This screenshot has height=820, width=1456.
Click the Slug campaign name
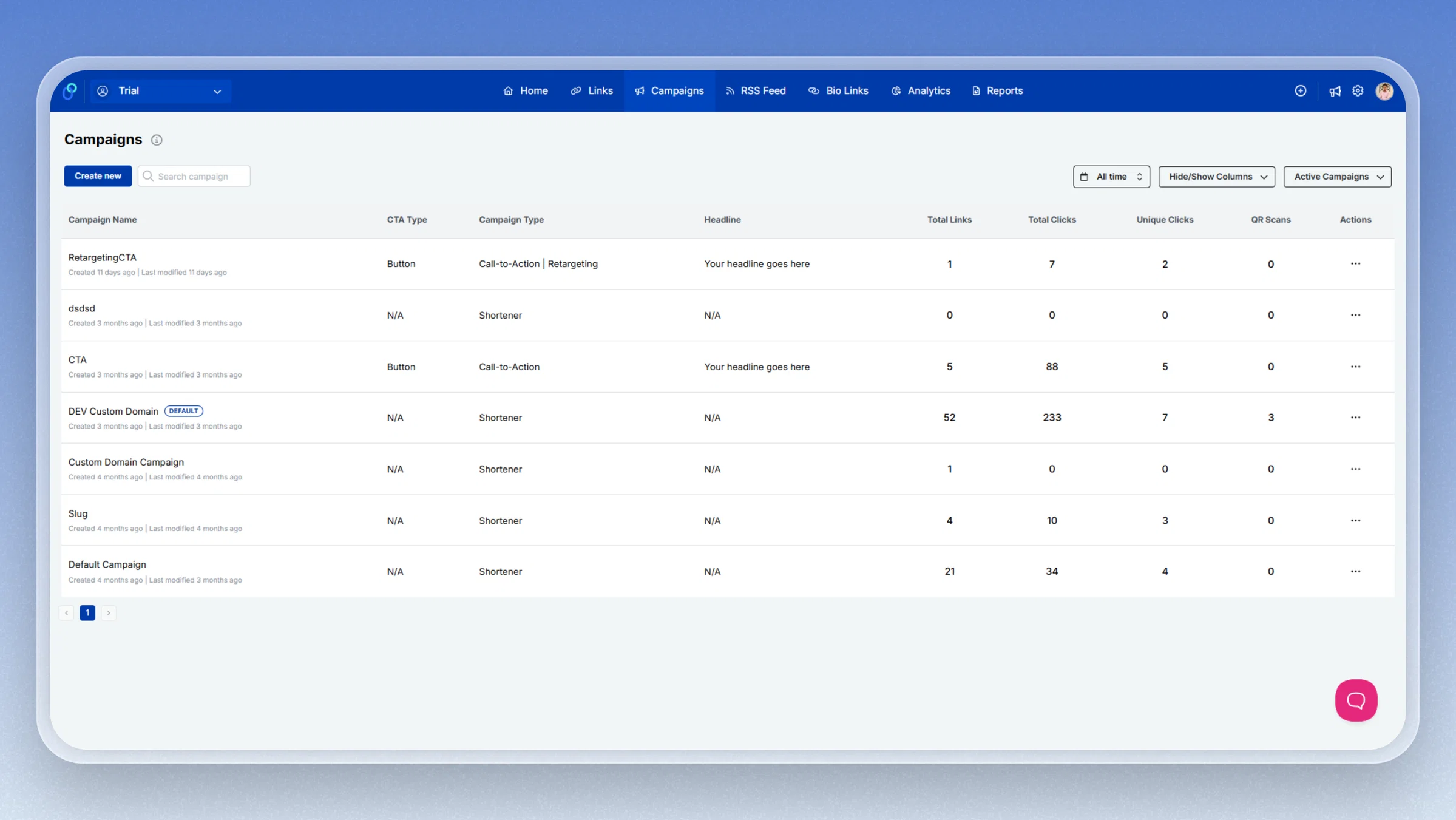(78, 514)
